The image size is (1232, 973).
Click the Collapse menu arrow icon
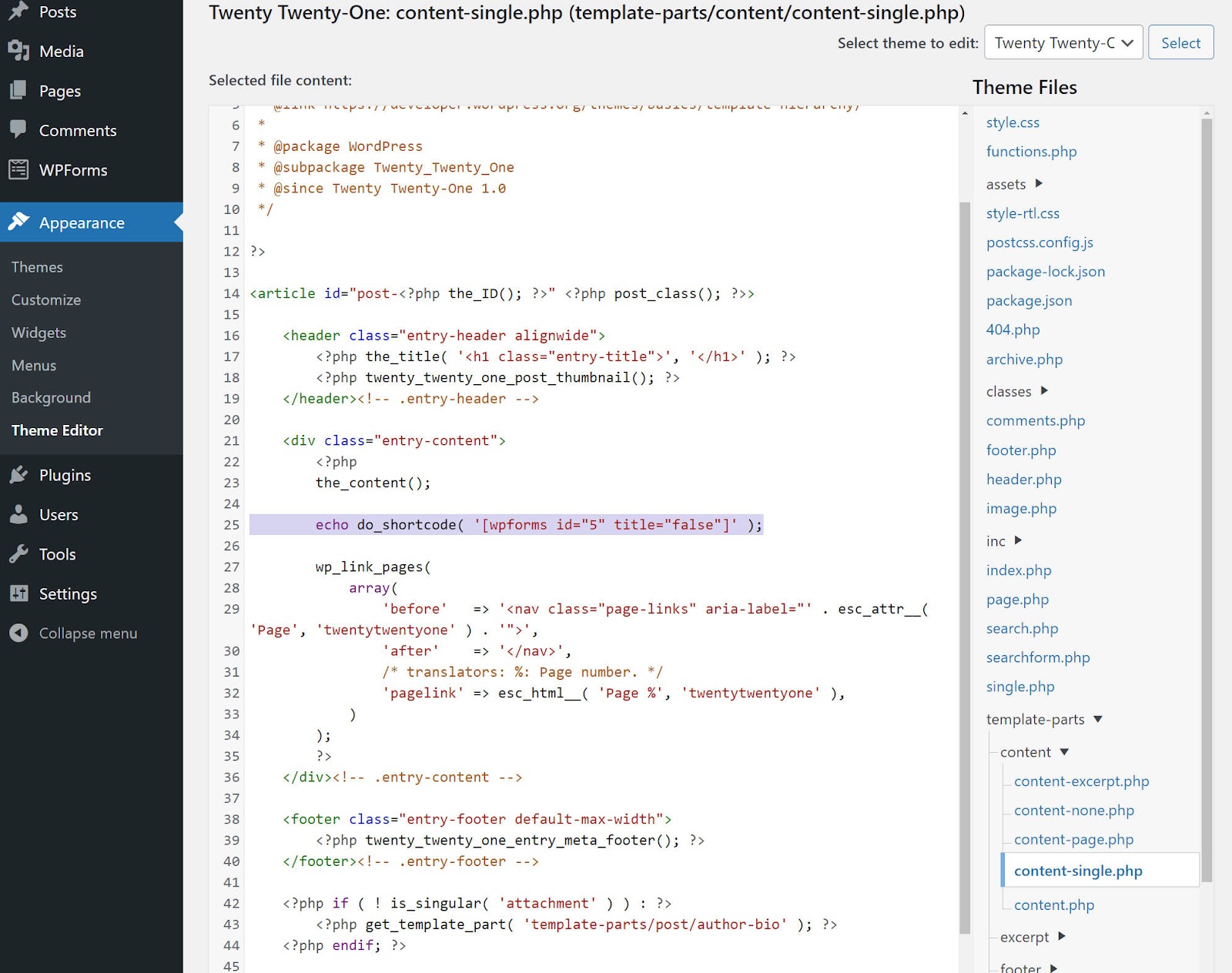point(19,633)
